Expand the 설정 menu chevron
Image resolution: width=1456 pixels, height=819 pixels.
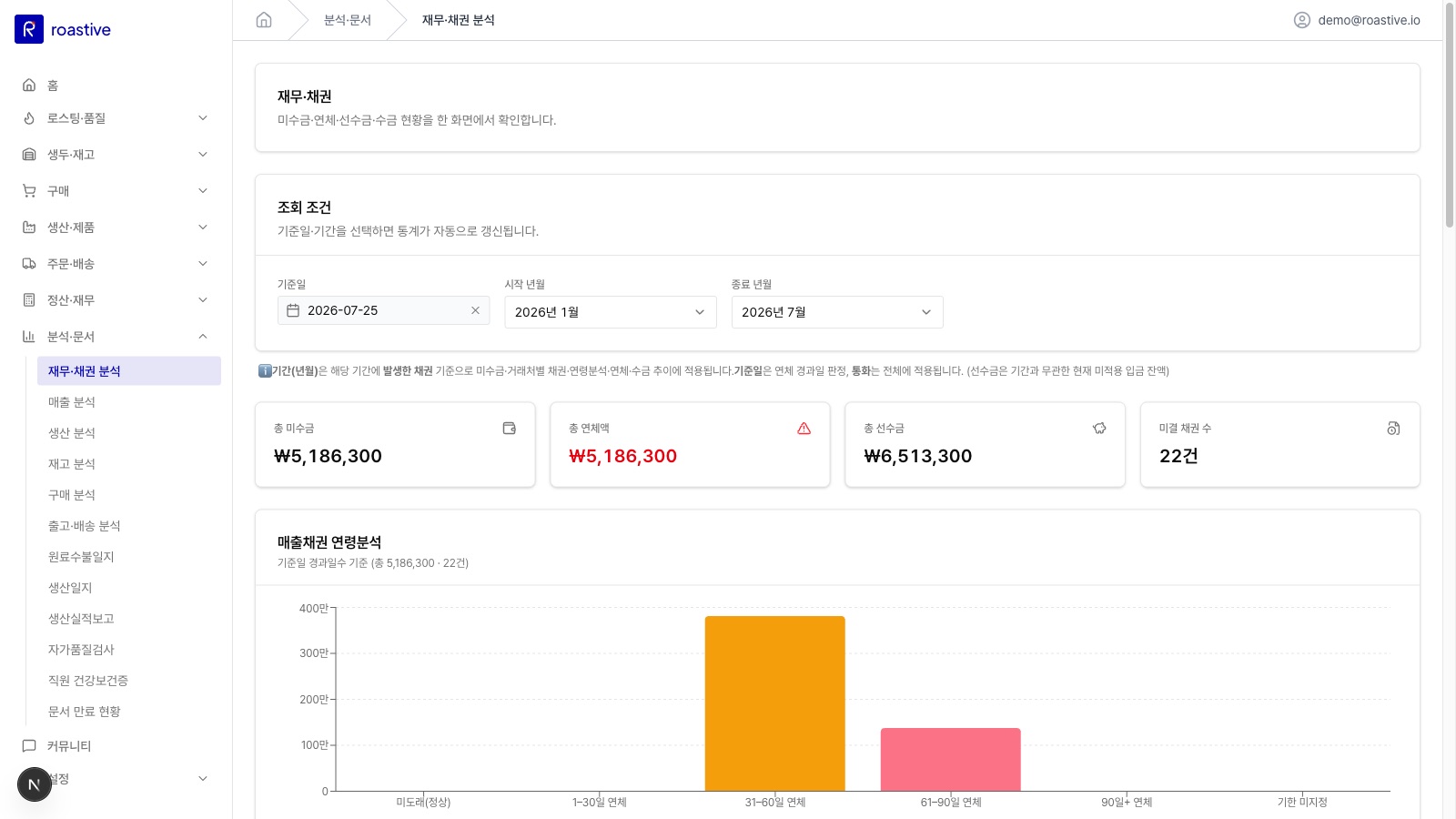(x=203, y=779)
